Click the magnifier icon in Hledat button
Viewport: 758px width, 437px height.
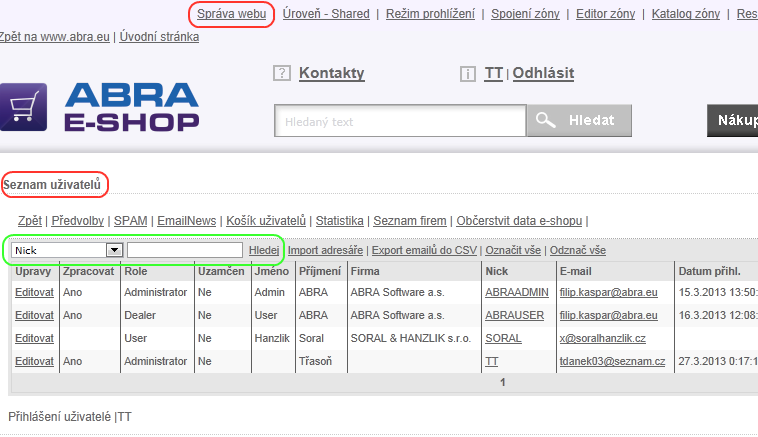[x=546, y=120]
